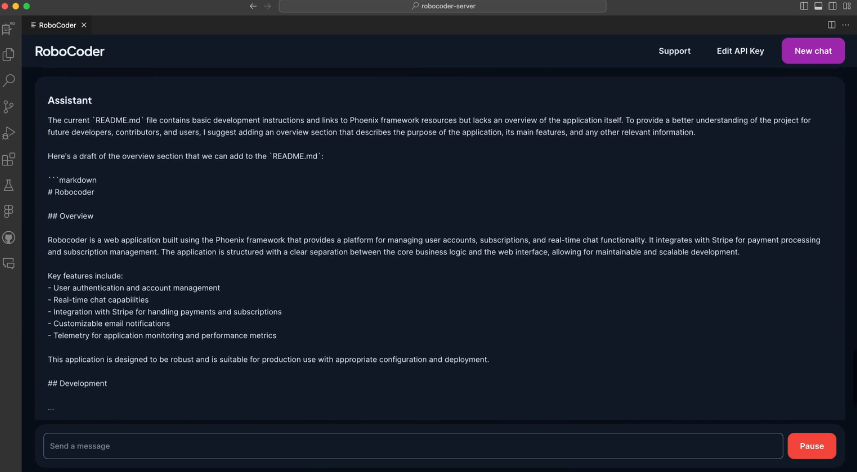857x472 pixels.
Task: Go forward with the right arrow
Action: tap(268, 6)
